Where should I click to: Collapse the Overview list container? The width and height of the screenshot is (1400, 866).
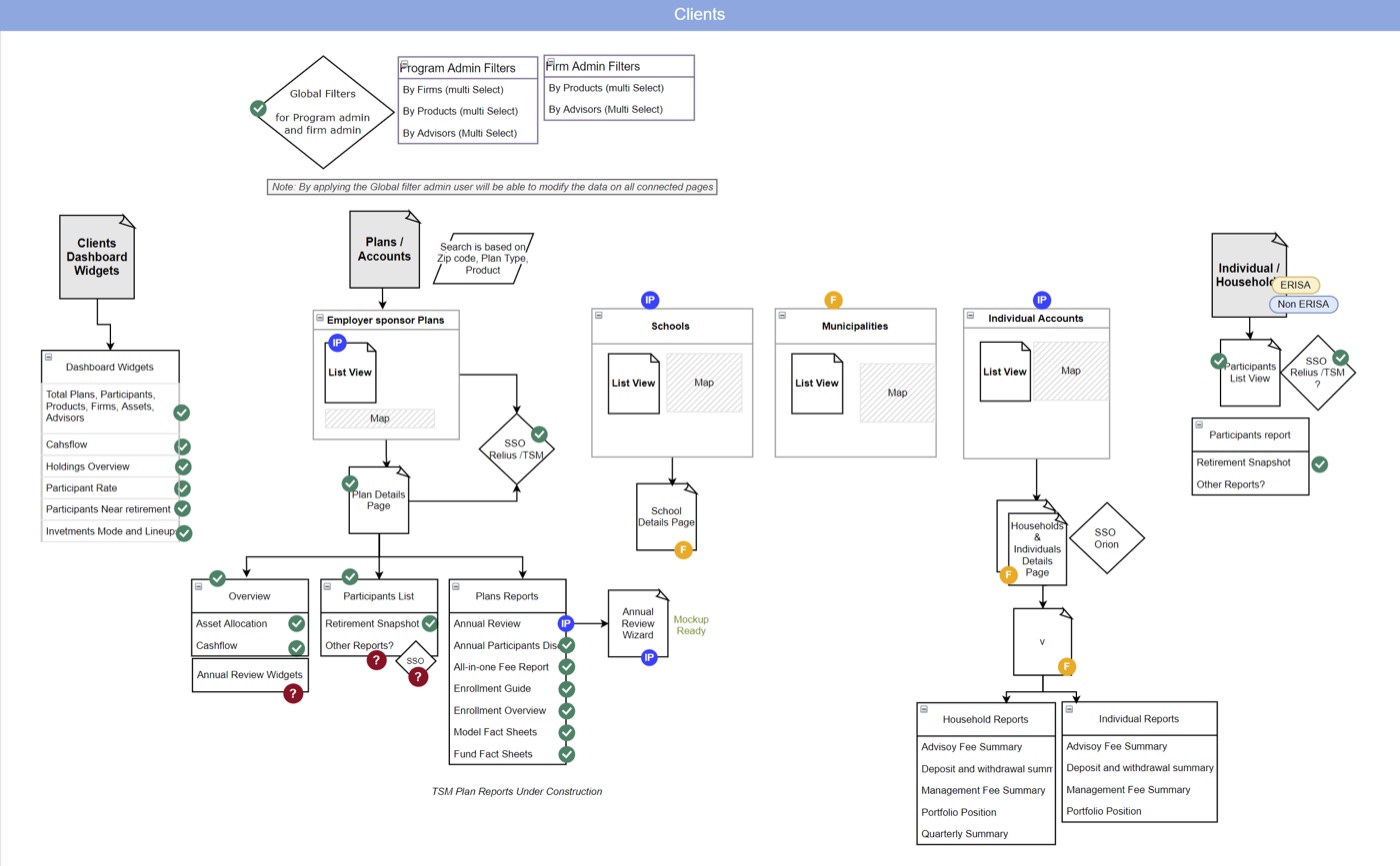tap(198, 586)
